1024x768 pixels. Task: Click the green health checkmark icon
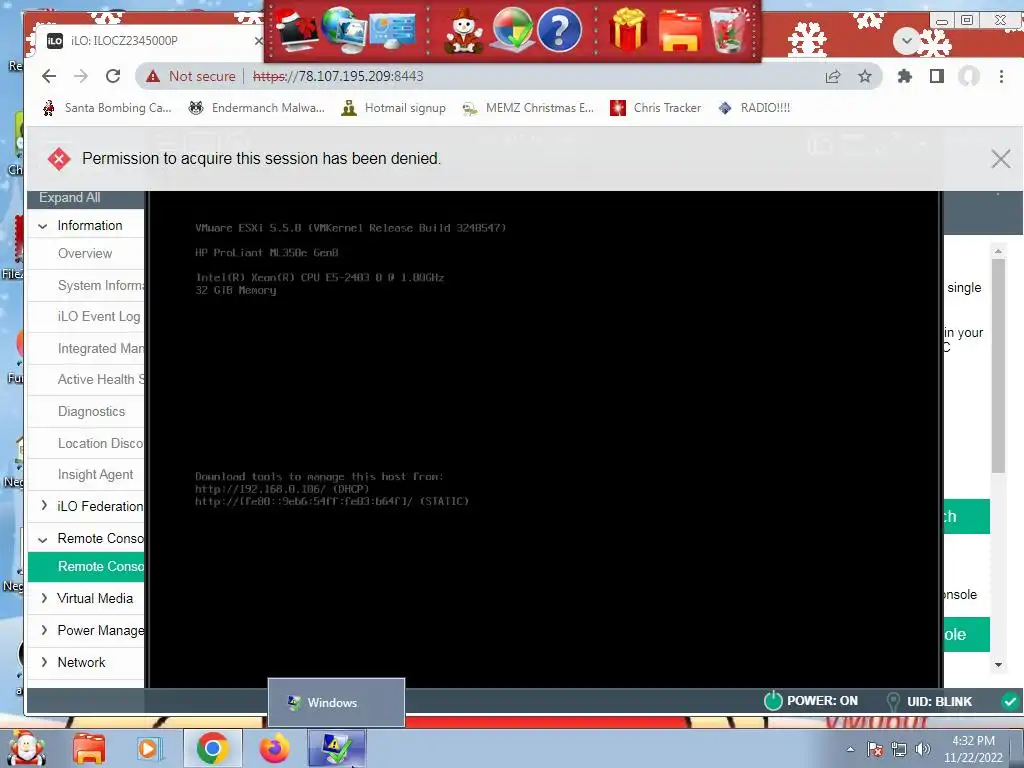pyautogui.click(x=1010, y=701)
